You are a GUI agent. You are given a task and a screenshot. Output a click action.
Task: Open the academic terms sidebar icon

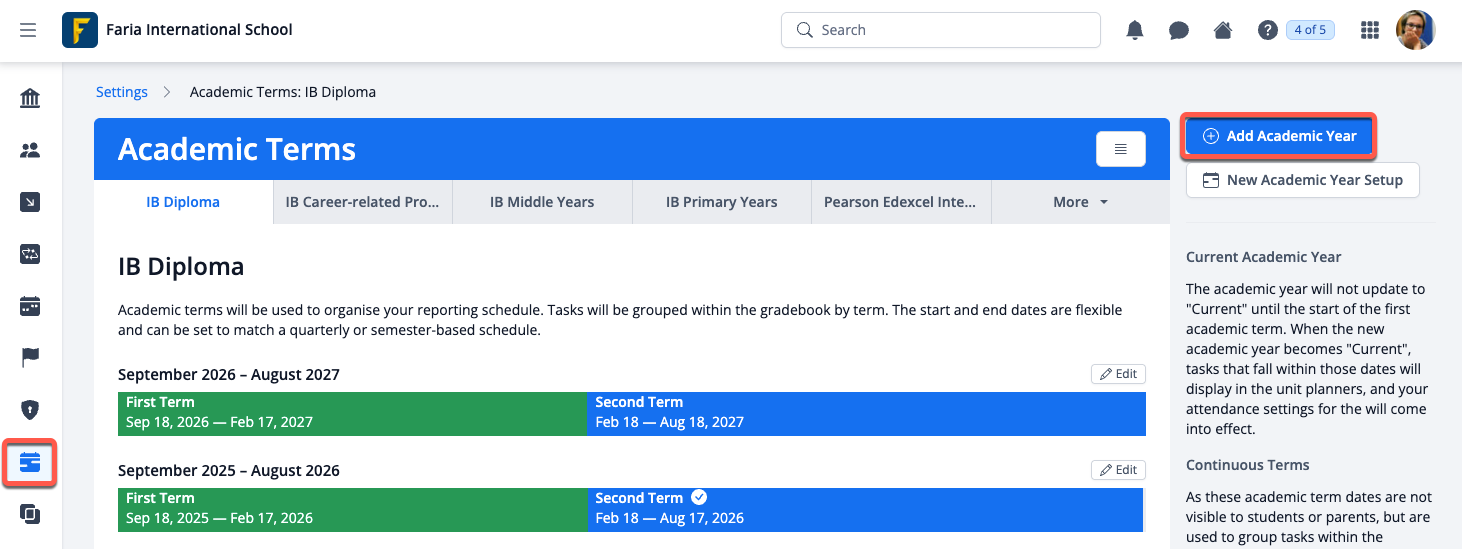coord(30,462)
